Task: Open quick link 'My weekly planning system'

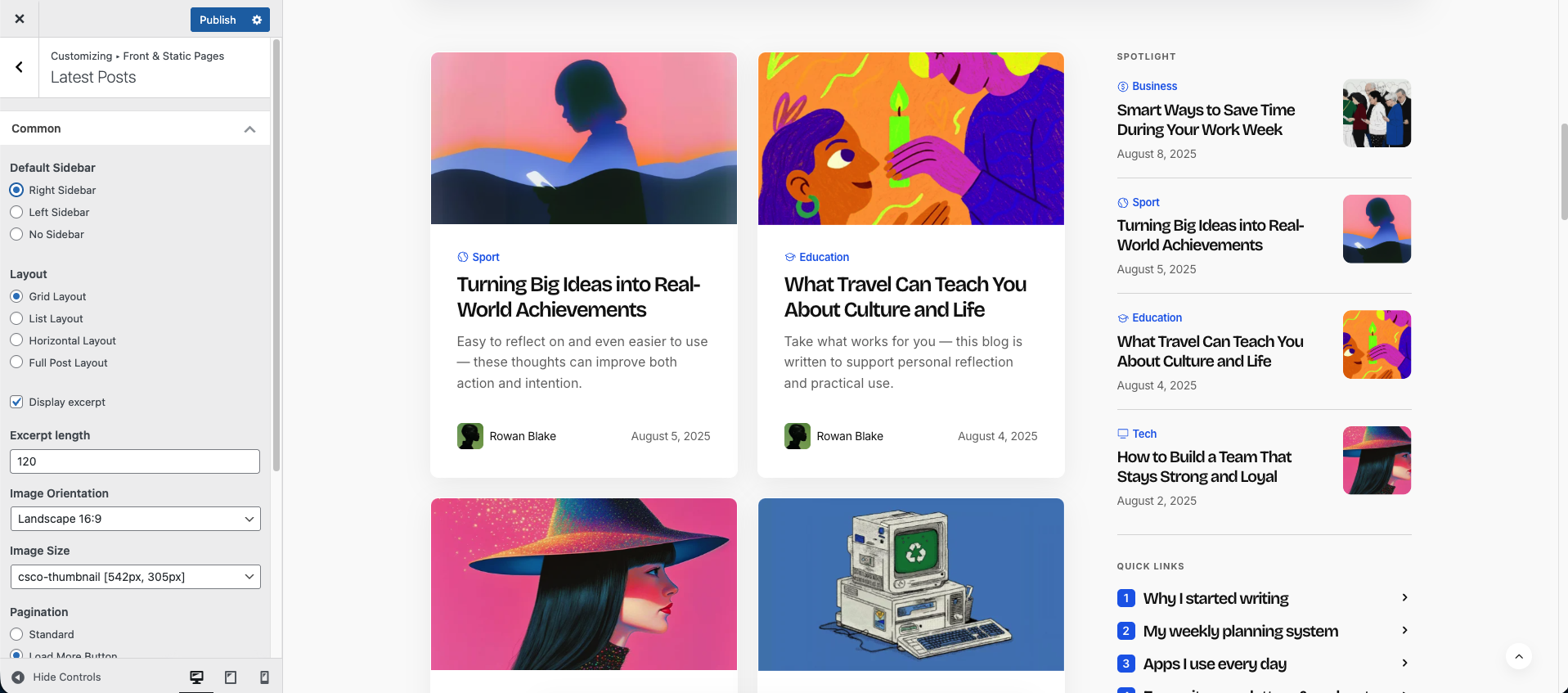Action: pos(1240,631)
